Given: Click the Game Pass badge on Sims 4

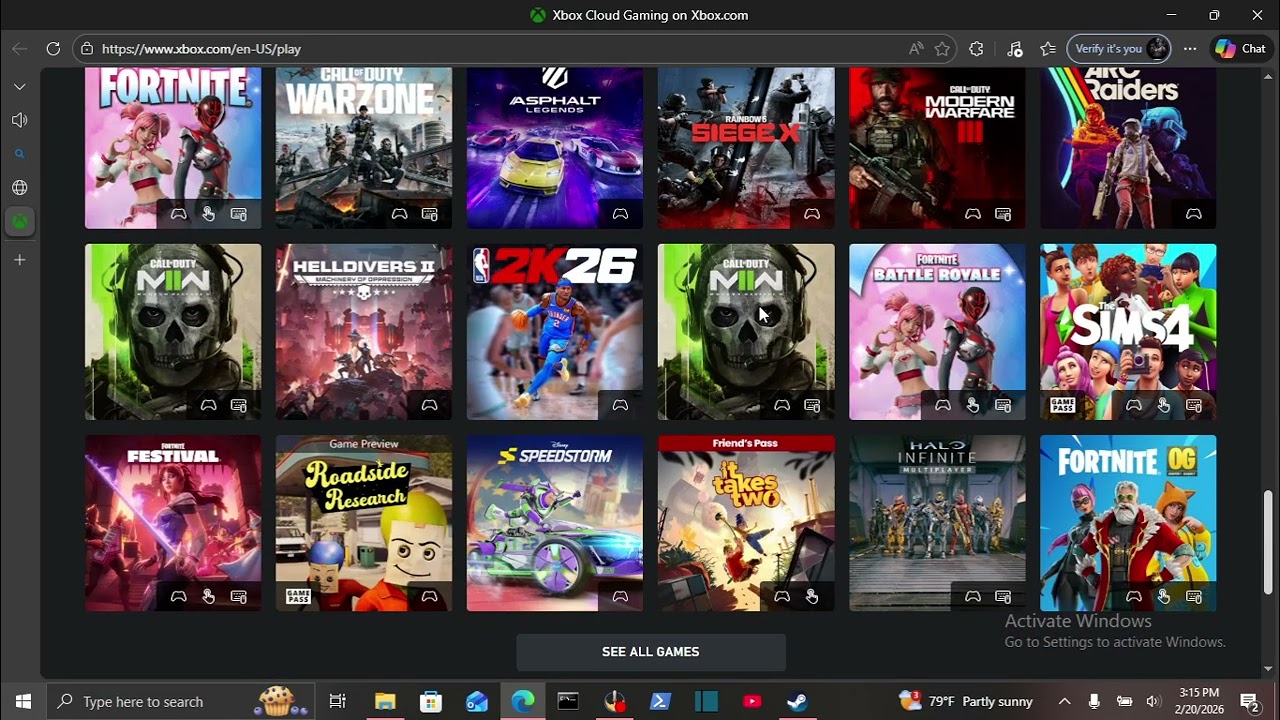Looking at the screenshot, I should tap(1061, 405).
